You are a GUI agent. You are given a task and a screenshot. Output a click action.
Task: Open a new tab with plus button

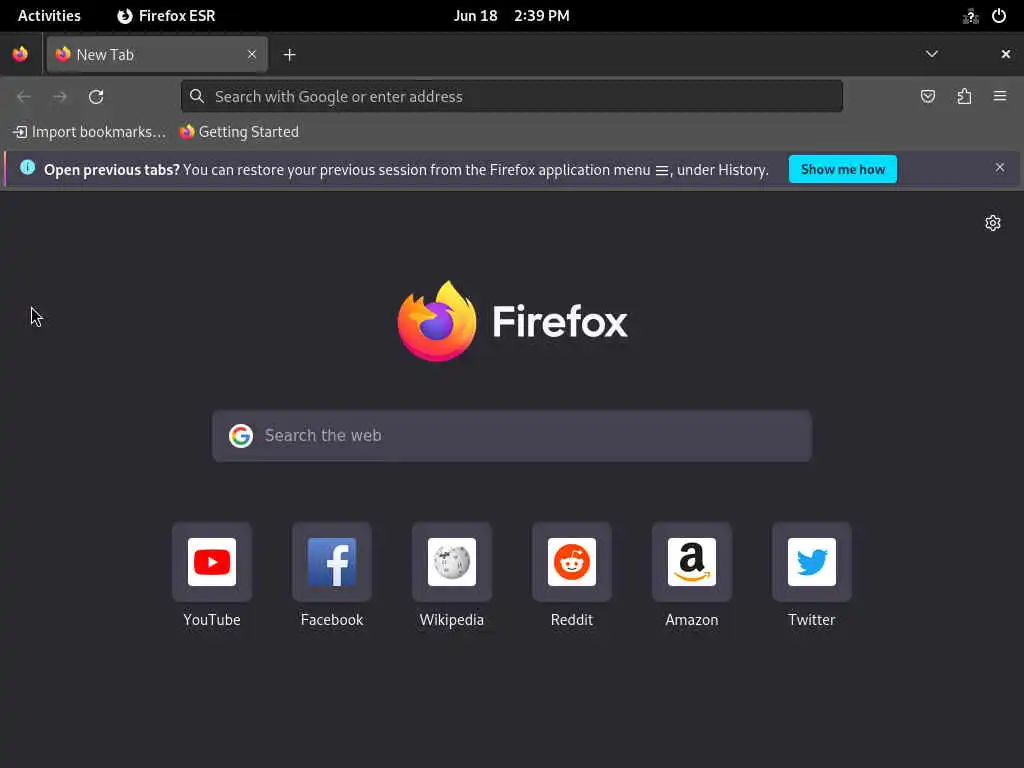[289, 55]
